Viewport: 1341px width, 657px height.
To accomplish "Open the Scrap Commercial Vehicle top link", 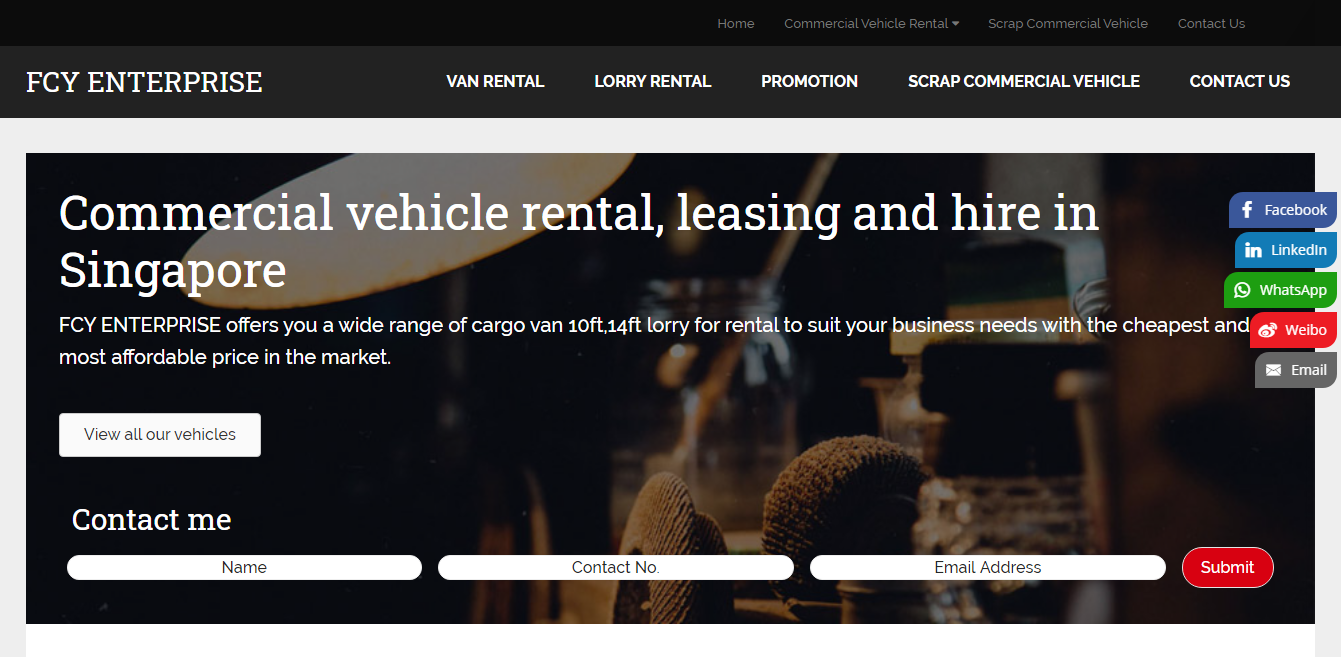I will pyautogui.click(x=1068, y=23).
